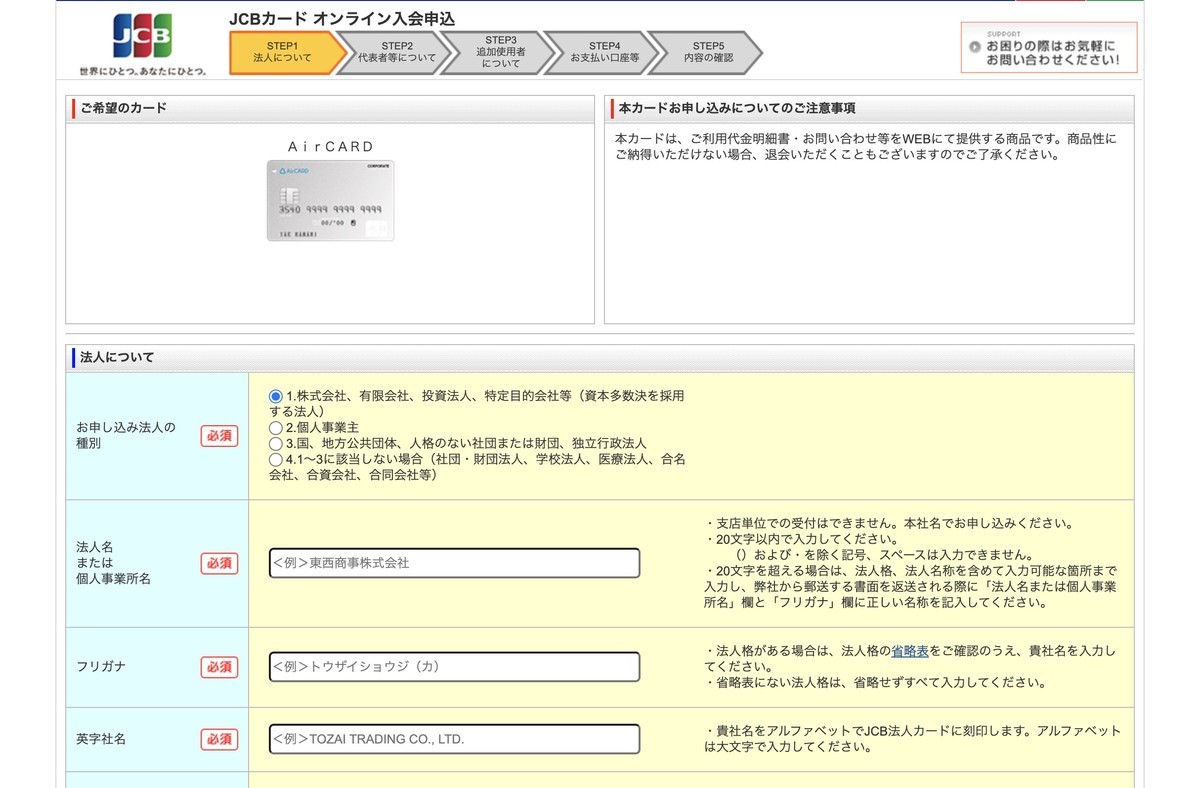Click the AirCARD card image
The image size is (1200, 788).
pos(330,200)
